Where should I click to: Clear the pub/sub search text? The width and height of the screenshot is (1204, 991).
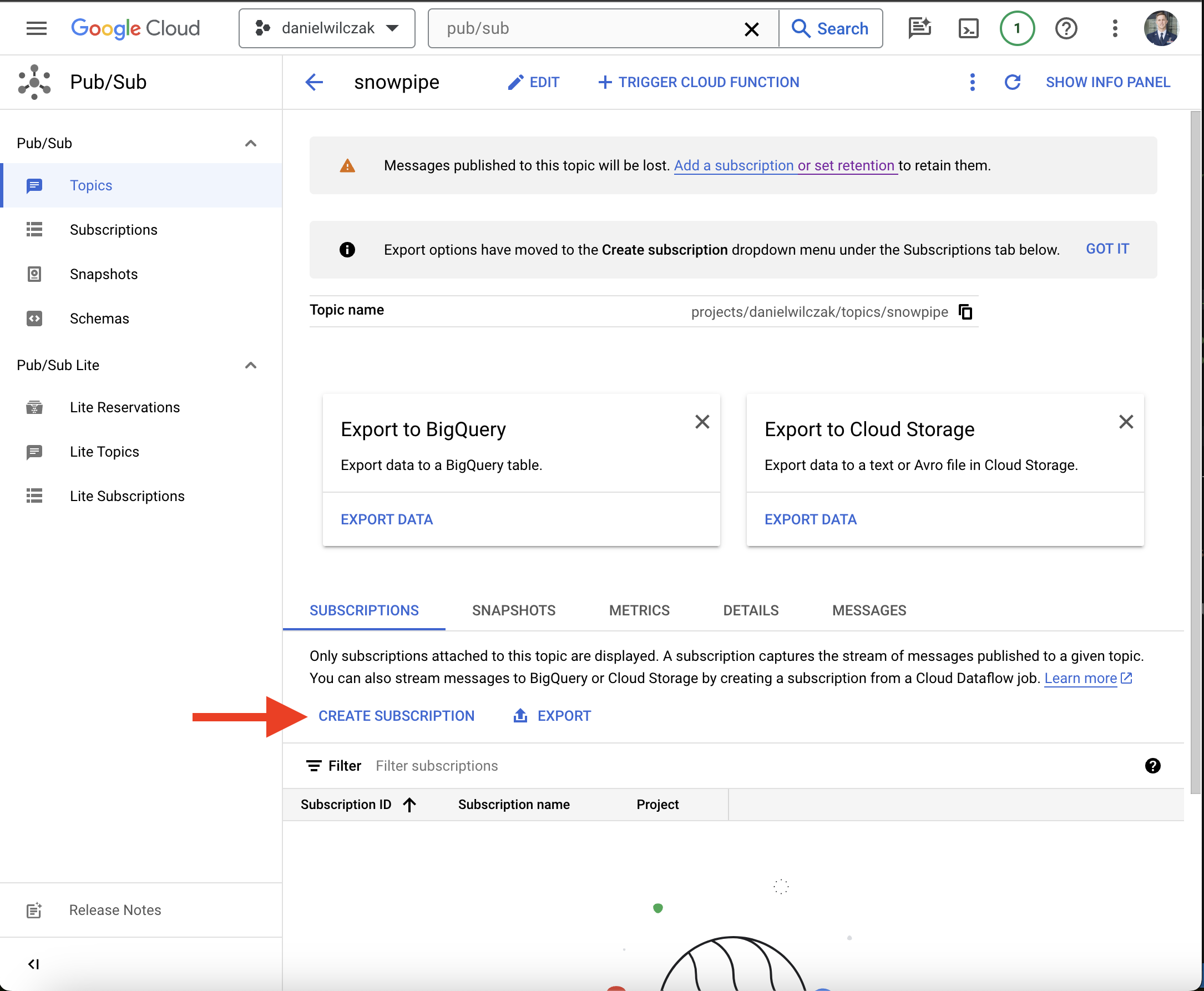click(x=751, y=28)
